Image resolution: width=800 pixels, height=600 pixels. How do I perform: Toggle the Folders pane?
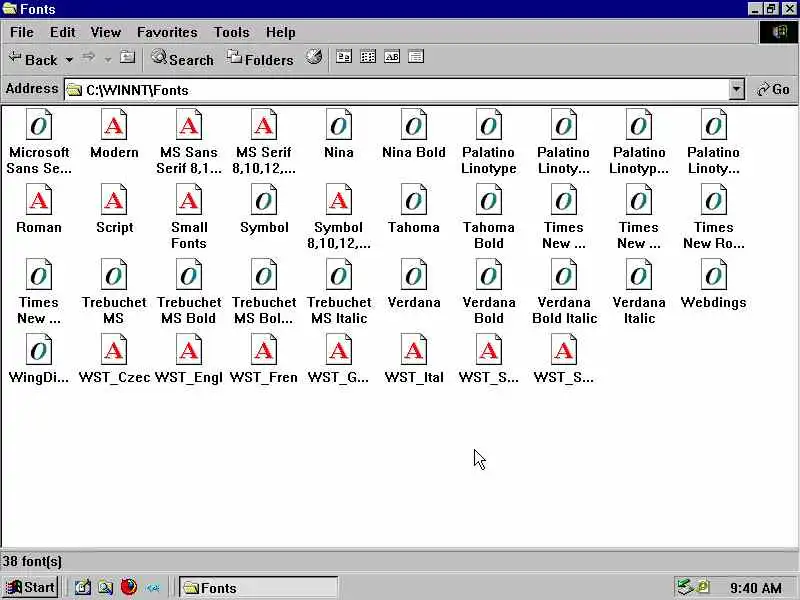[260, 59]
